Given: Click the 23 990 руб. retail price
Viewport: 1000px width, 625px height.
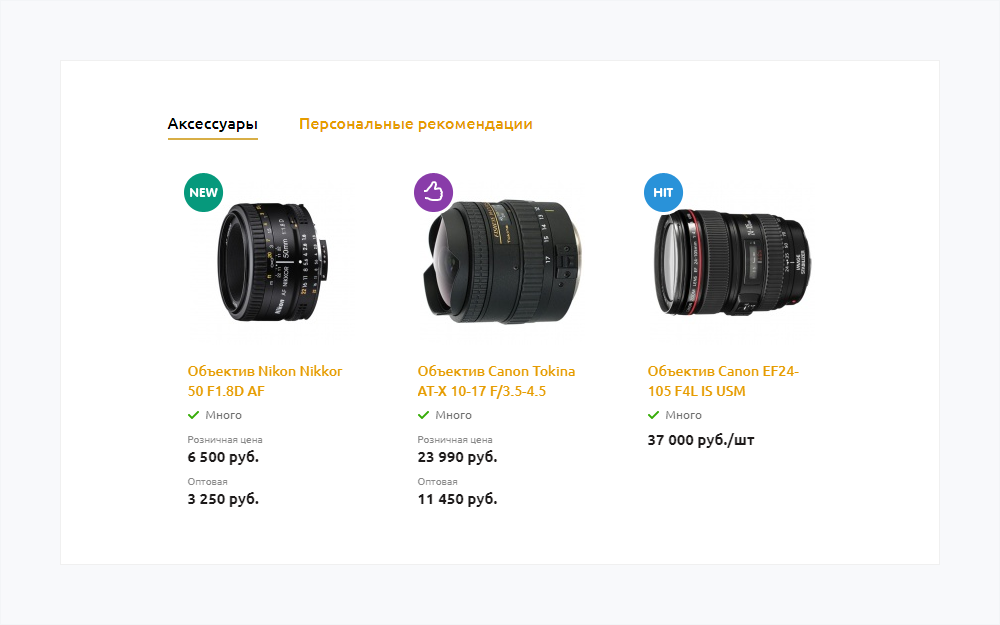Looking at the screenshot, I should [457, 457].
